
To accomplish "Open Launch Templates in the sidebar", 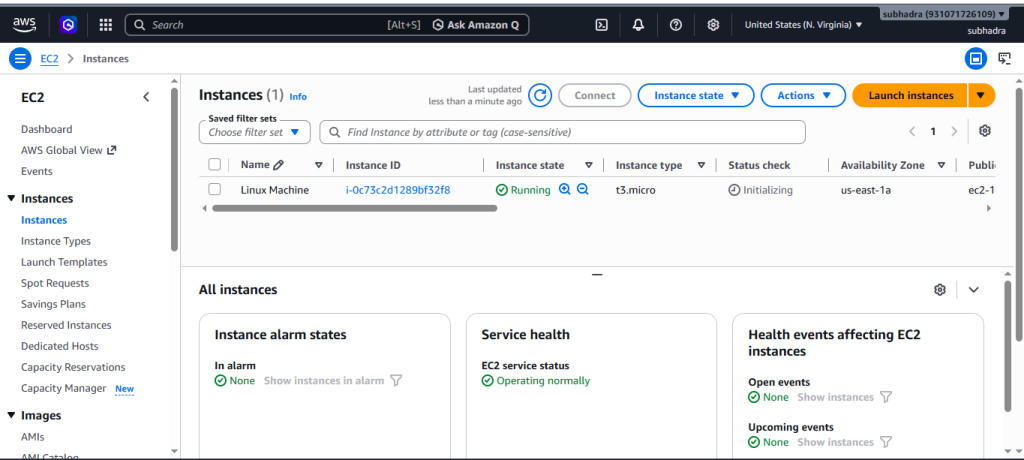I will pos(64,262).
